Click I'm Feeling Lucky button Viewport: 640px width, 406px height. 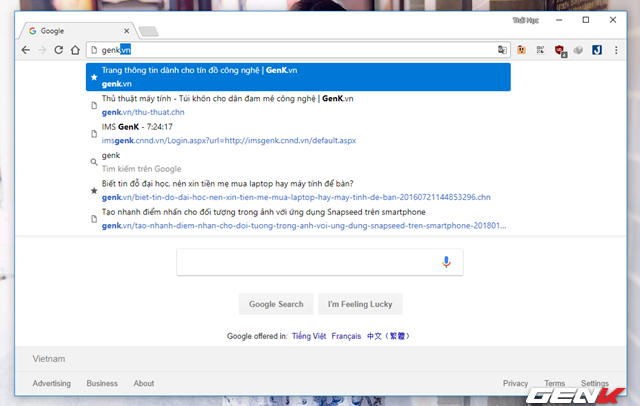pos(360,304)
